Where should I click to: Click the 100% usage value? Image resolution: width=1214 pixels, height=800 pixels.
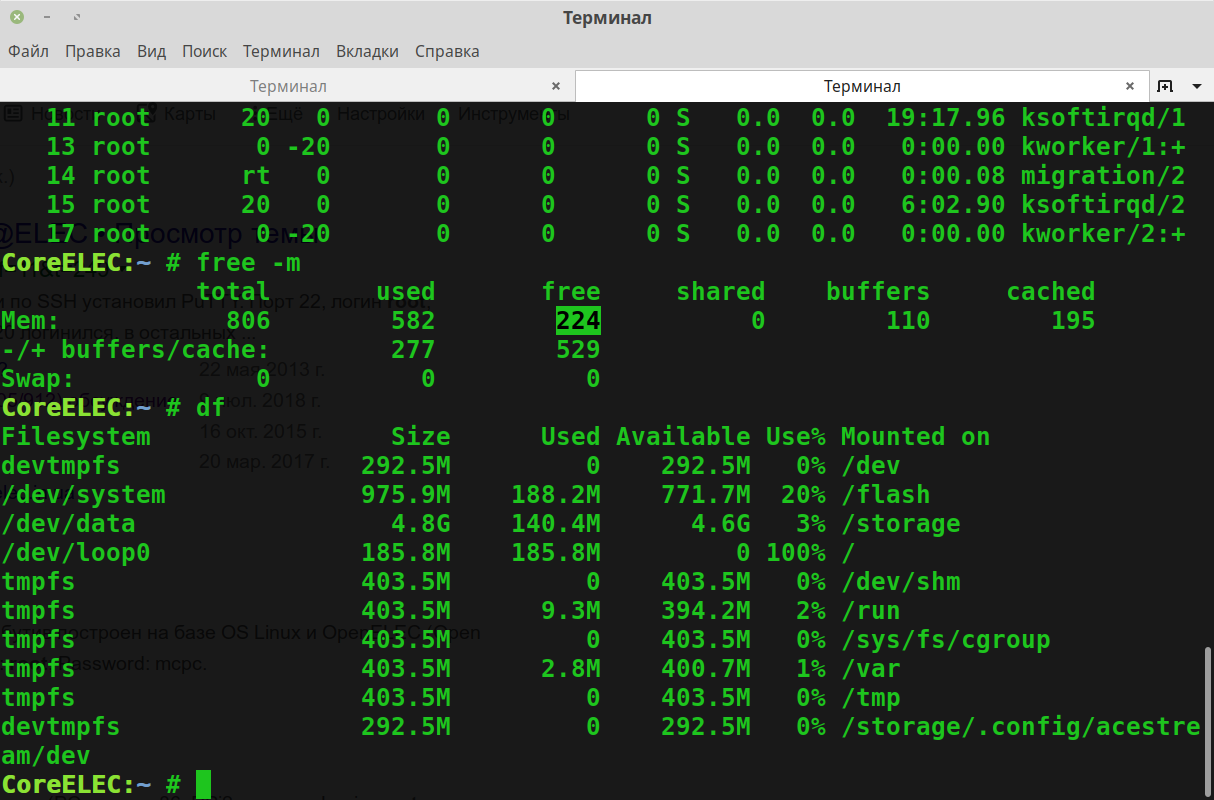[796, 552]
